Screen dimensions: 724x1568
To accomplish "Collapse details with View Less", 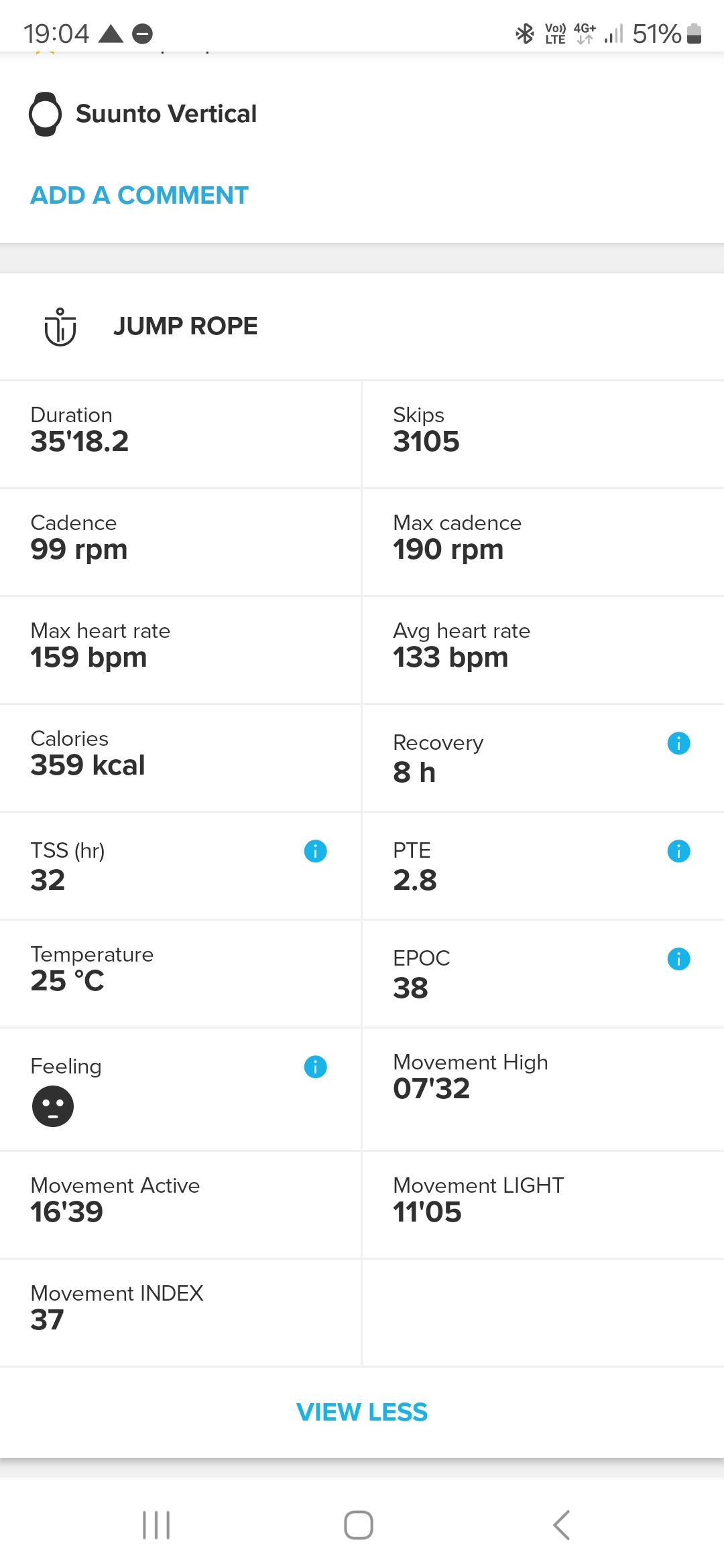I will pos(362,1412).
